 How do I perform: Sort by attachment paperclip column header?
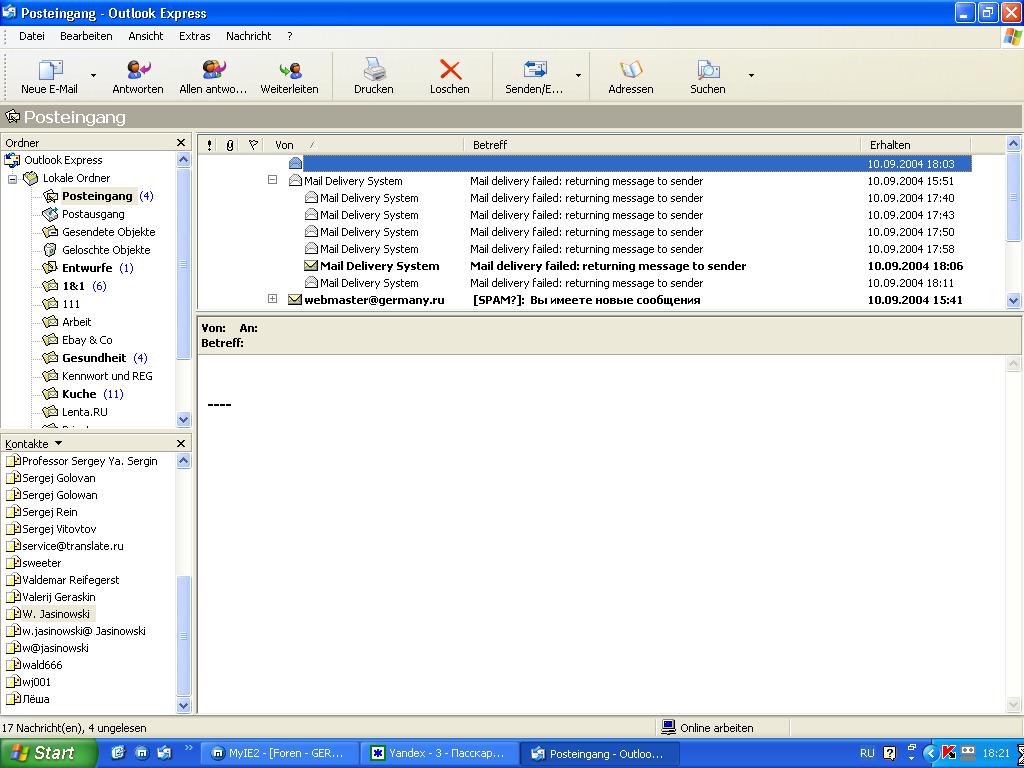pos(229,145)
